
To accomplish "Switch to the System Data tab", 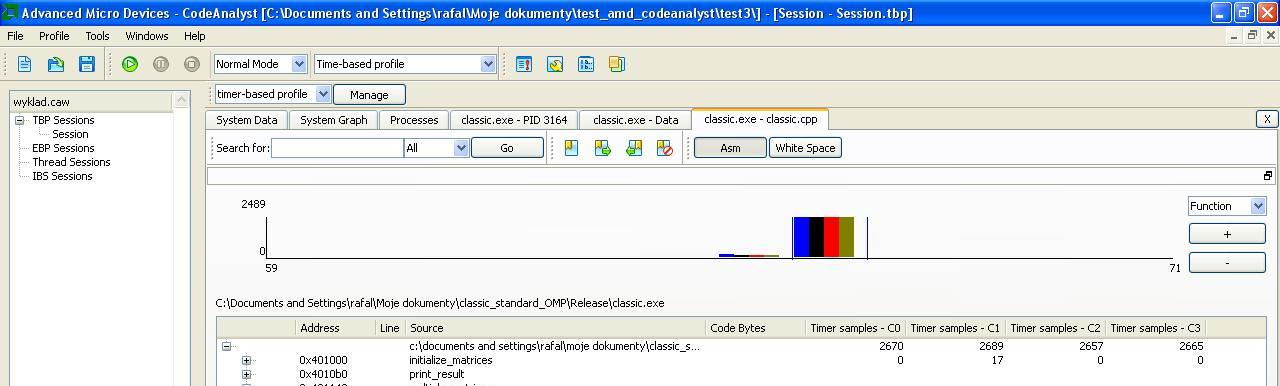I will (x=247, y=120).
